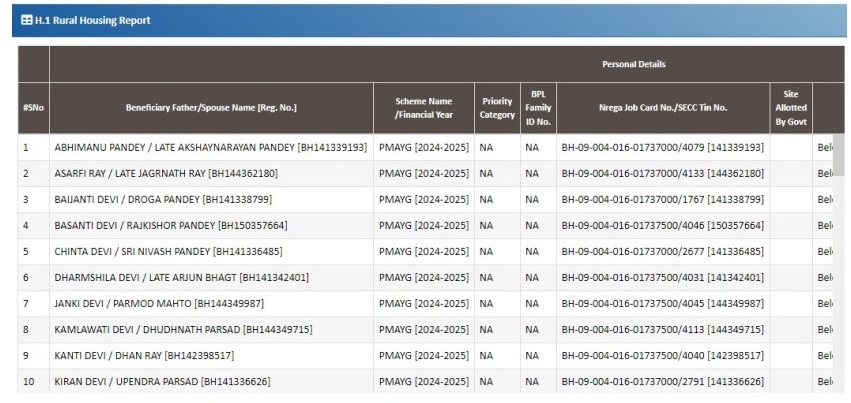This screenshot has height=403, width=851.
Task: Select the BPL Family ID No. header
Action: coord(538,107)
